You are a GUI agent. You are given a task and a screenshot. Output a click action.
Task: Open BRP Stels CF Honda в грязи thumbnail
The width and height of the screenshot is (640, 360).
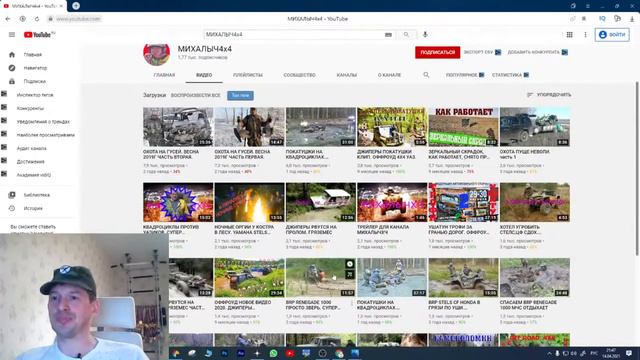click(463, 278)
